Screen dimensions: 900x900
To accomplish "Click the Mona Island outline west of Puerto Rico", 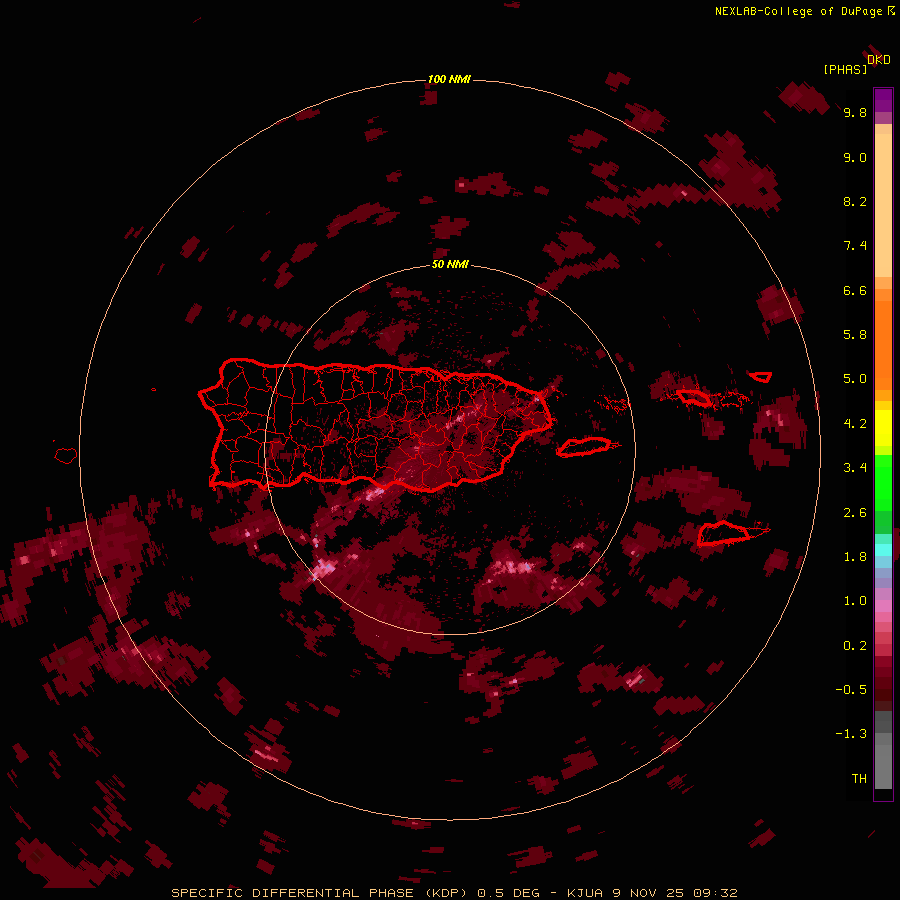I will [x=66, y=455].
